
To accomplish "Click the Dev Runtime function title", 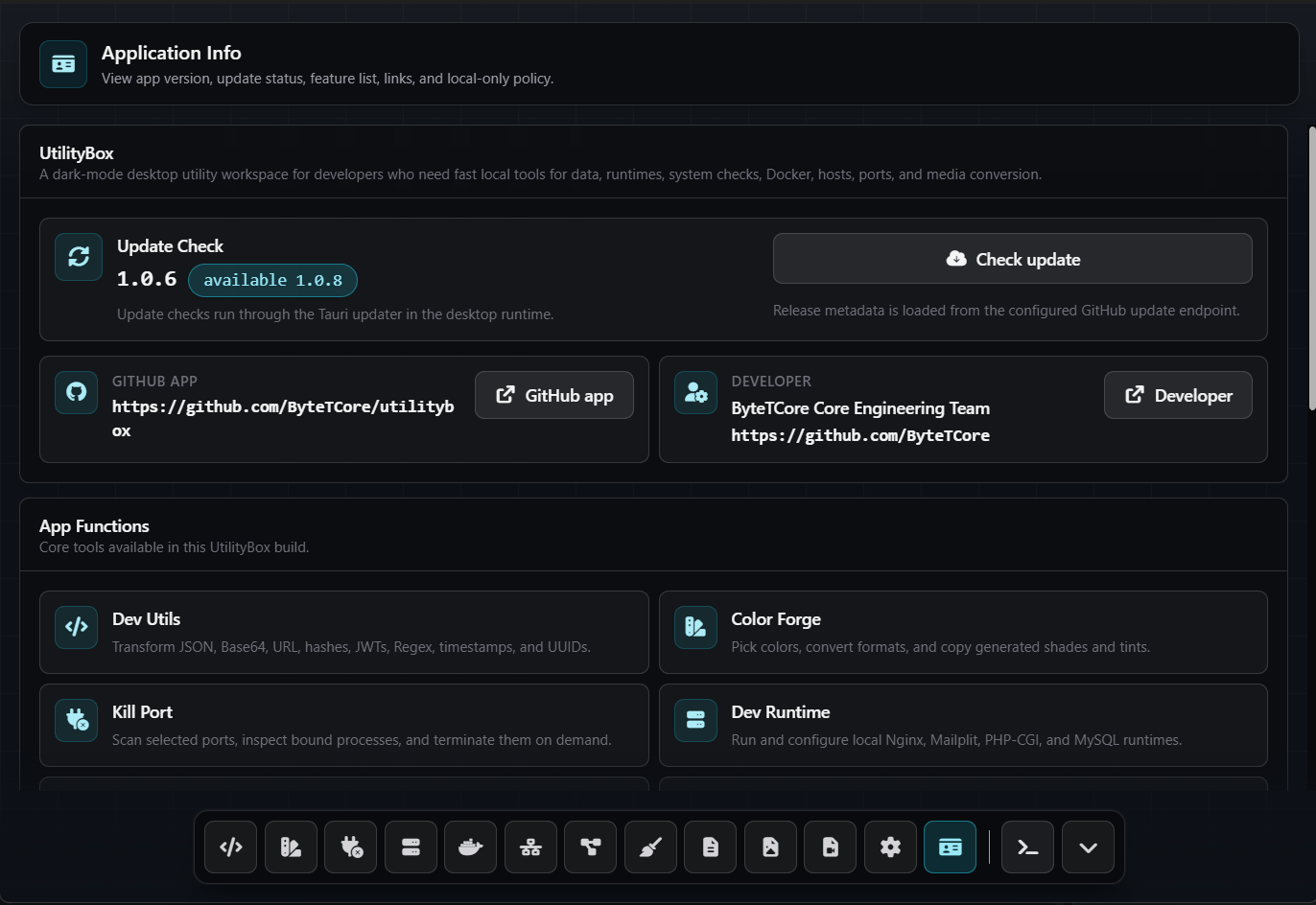I will coord(781,712).
